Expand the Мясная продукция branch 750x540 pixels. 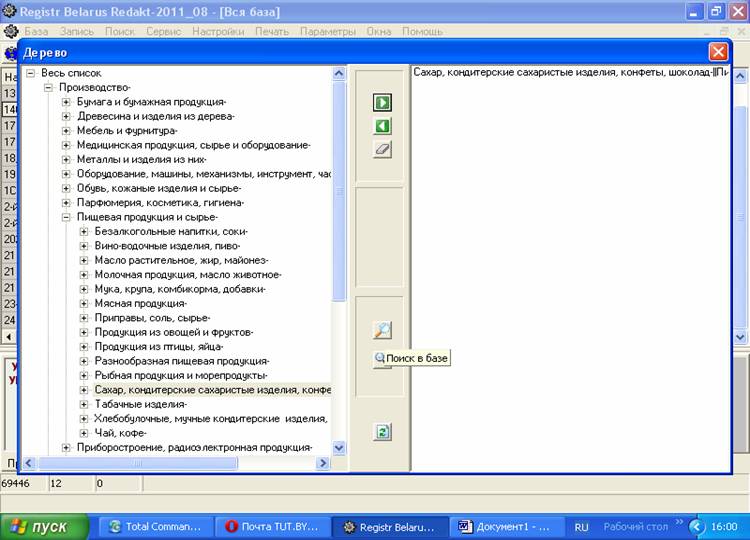click(x=85, y=303)
